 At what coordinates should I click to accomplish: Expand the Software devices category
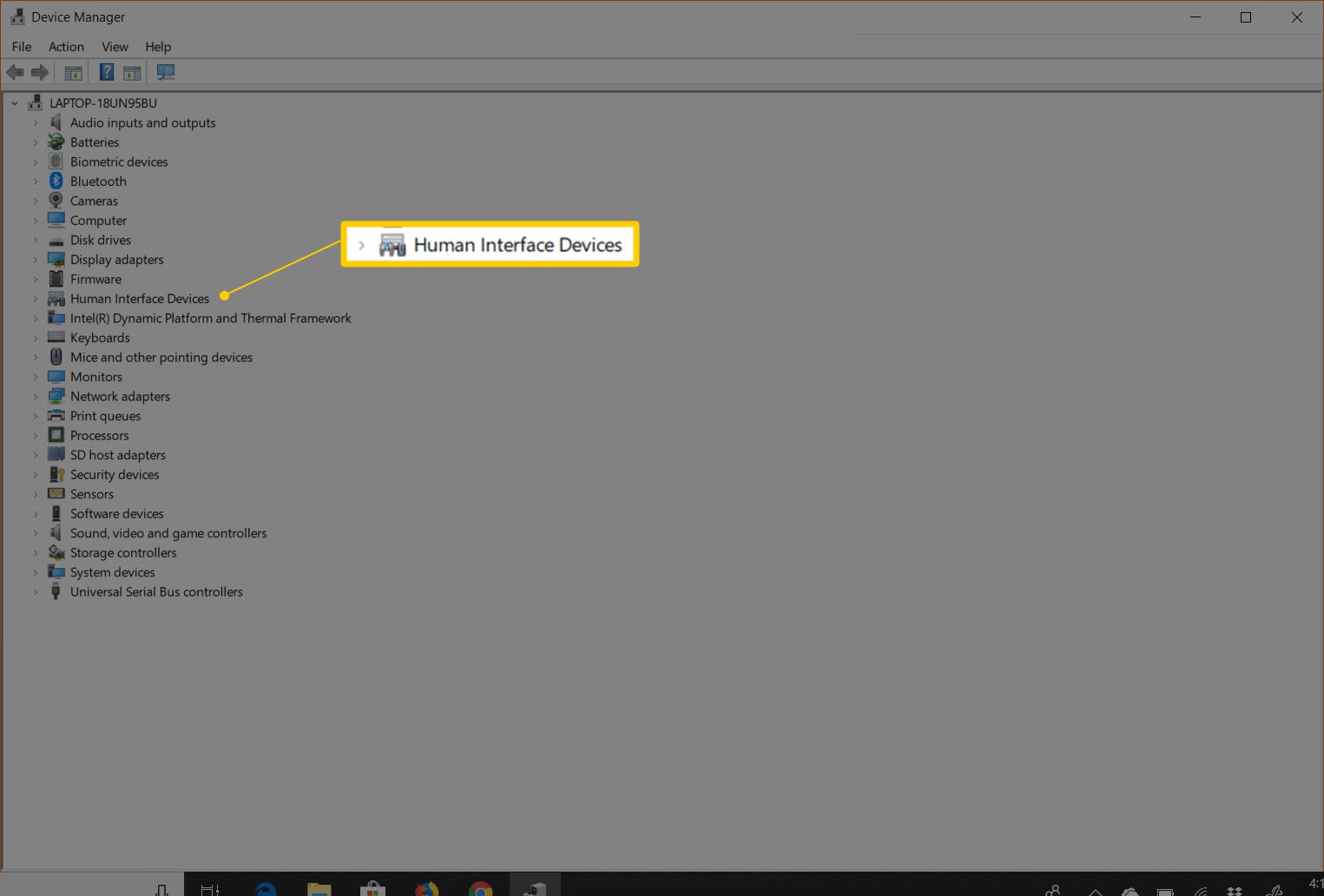(x=36, y=513)
